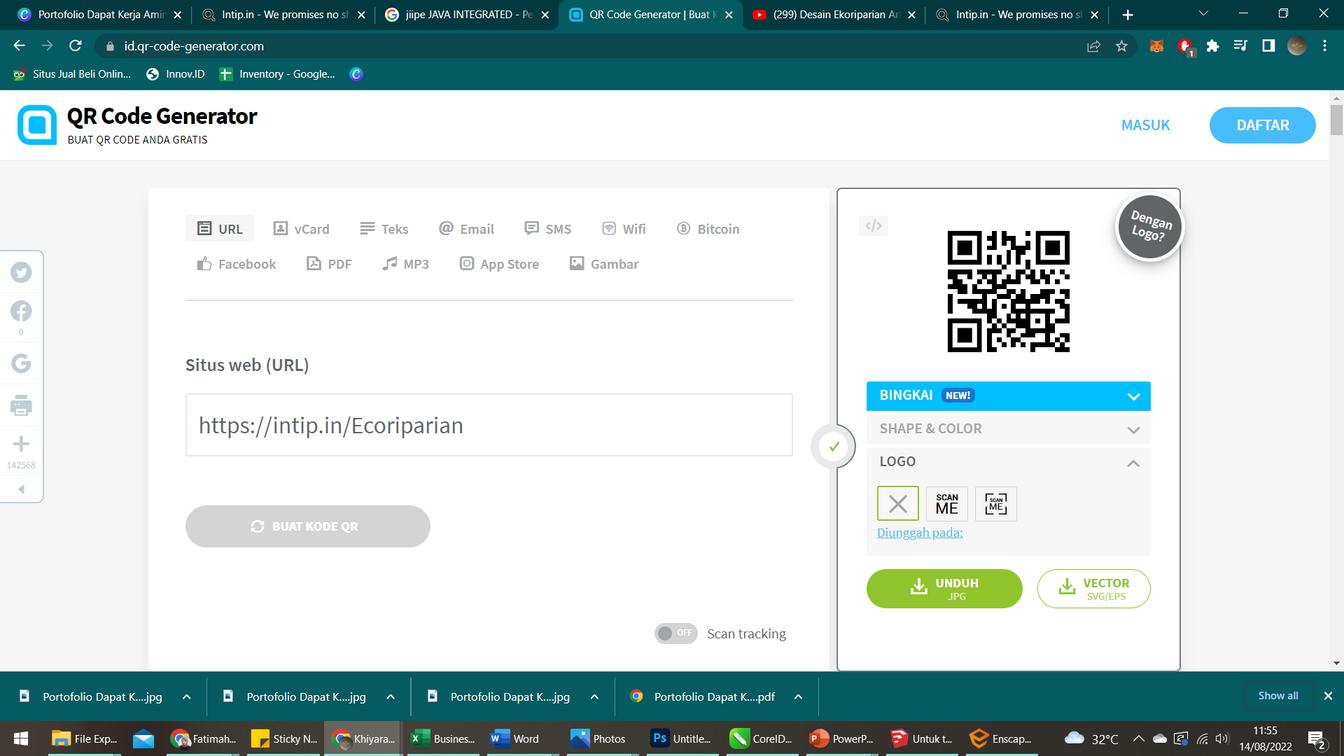
Task: Share via the Google sidebar icon
Action: [x=21, y=364]
